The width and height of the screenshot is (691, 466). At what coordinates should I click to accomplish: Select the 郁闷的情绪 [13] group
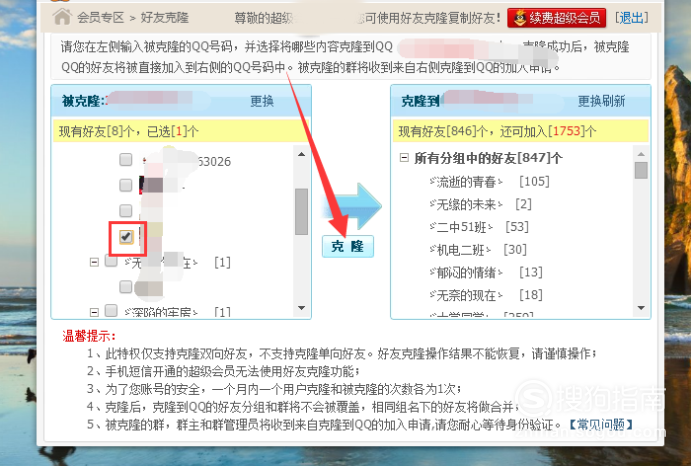click(486, 272)
